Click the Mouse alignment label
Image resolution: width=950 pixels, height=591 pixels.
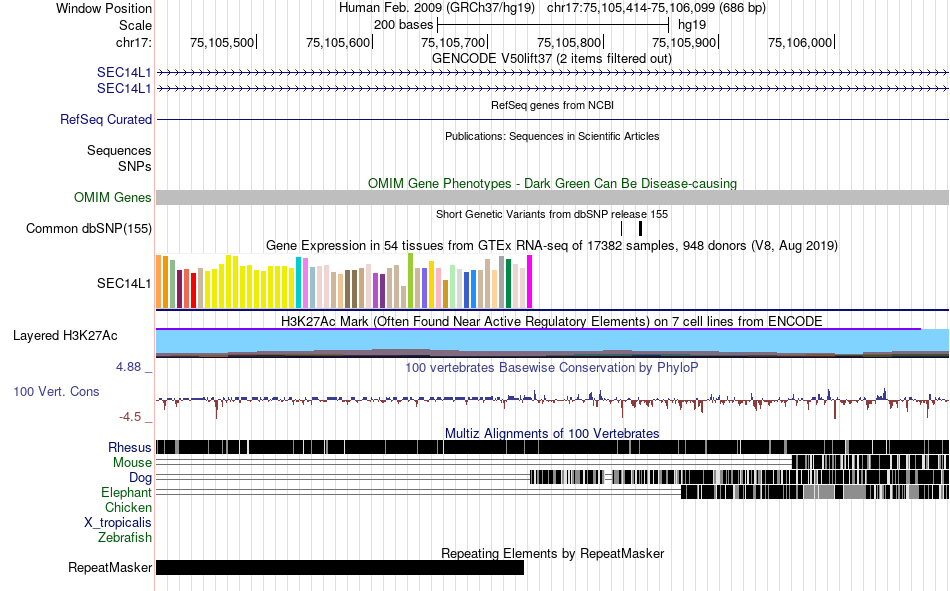132,462
